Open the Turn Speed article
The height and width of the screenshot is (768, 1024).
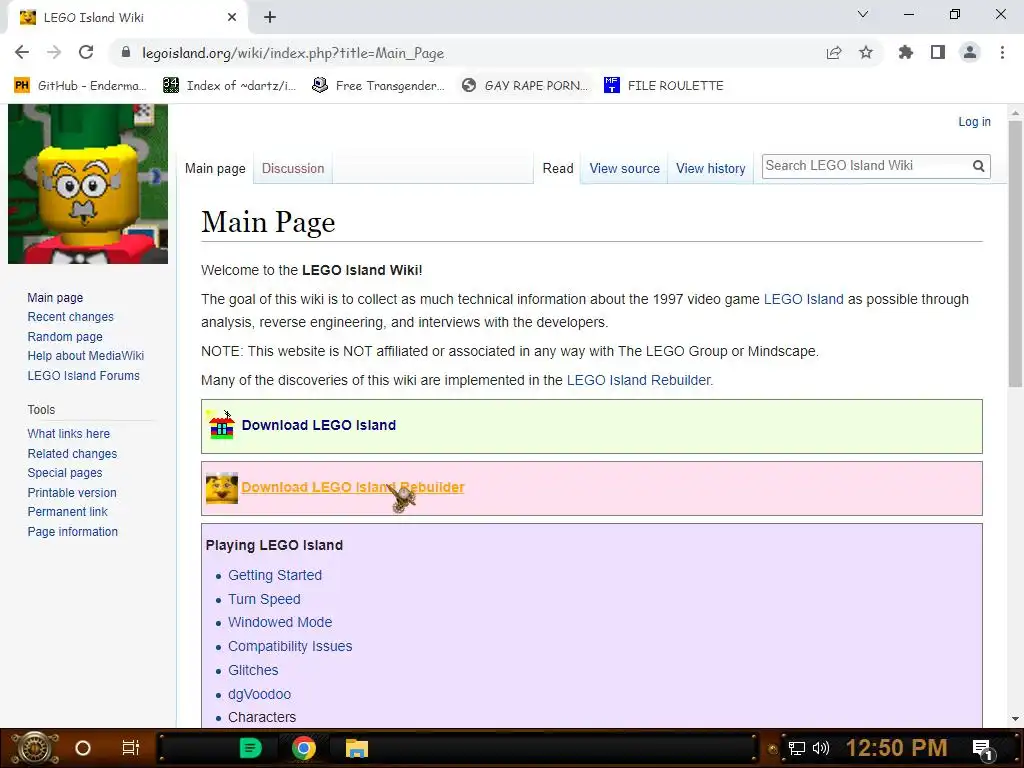coord(264,599)
